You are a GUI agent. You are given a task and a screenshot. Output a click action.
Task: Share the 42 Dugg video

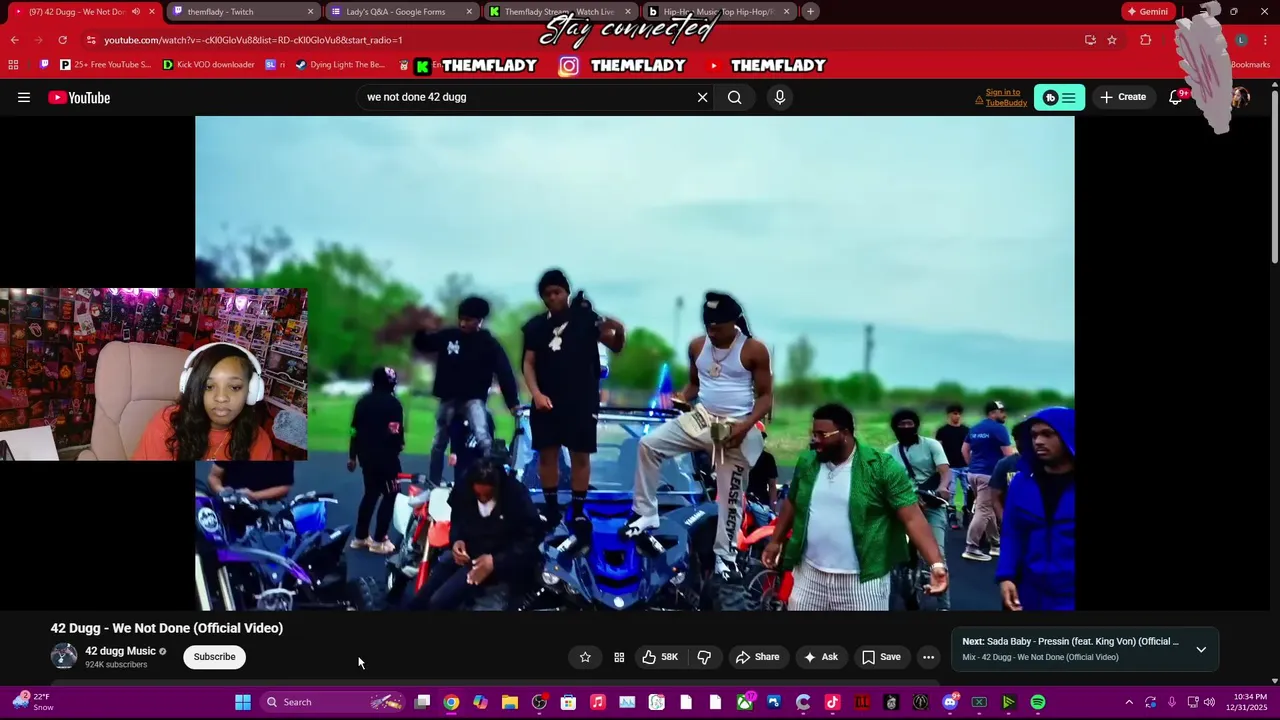pos(757,657)
